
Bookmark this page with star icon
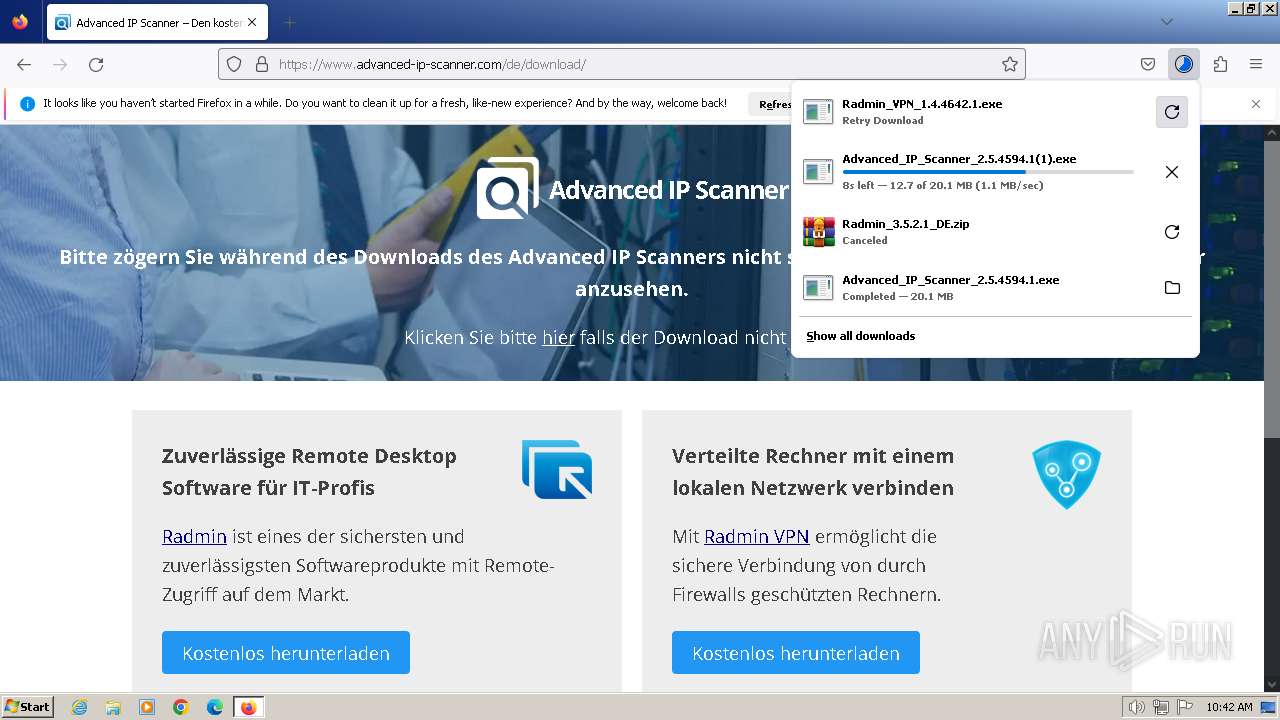1010,64
